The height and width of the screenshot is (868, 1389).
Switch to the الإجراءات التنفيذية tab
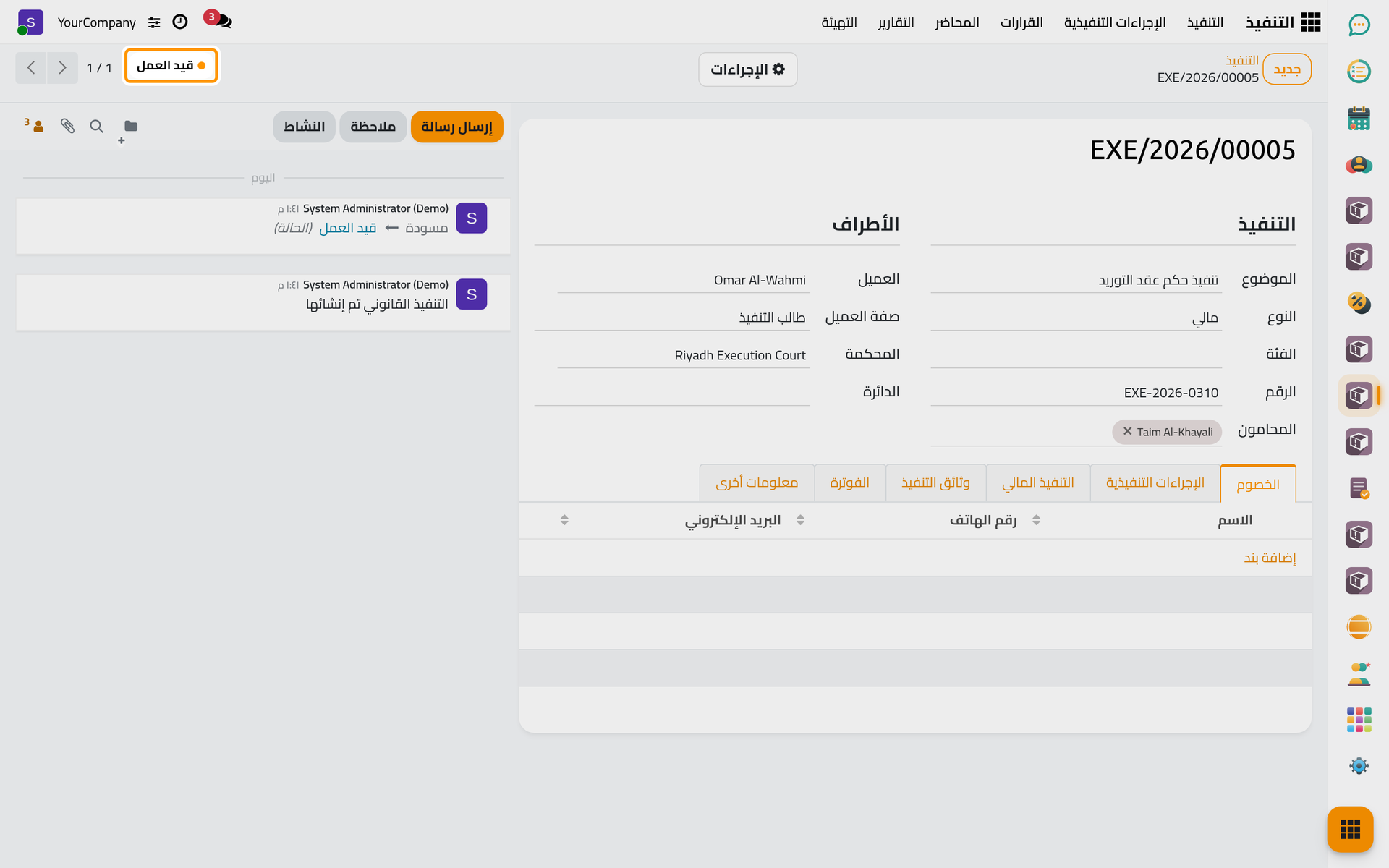click(1155, 482)
